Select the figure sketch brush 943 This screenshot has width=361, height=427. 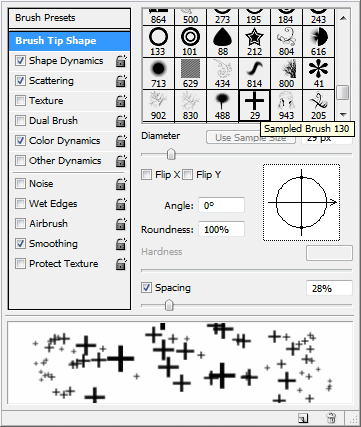(286, 105)
